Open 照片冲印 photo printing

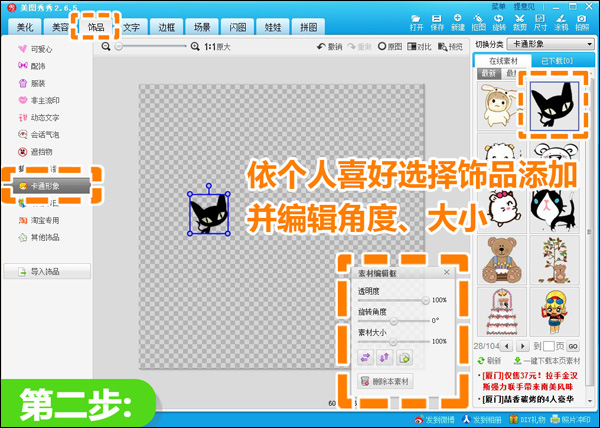coord(571,420)
